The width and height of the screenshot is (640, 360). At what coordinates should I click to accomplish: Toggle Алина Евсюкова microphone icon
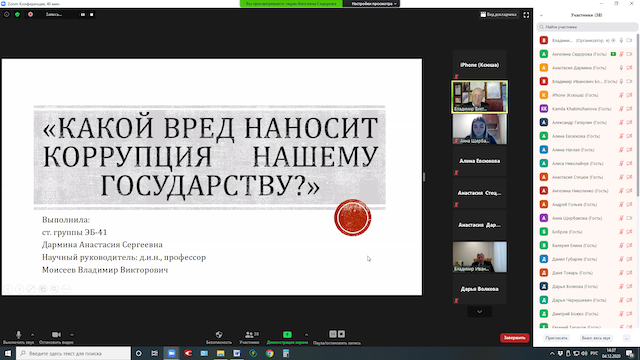point(621,136)
